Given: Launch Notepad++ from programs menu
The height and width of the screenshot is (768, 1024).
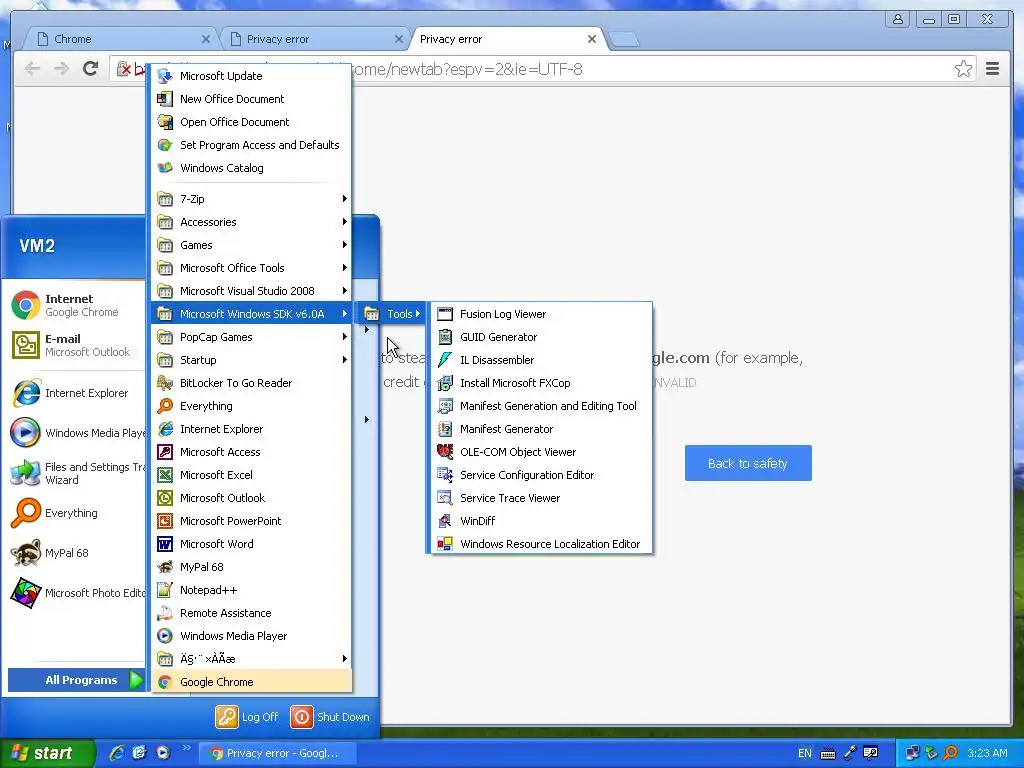Looking at the screenshot, I should (251, 590).
